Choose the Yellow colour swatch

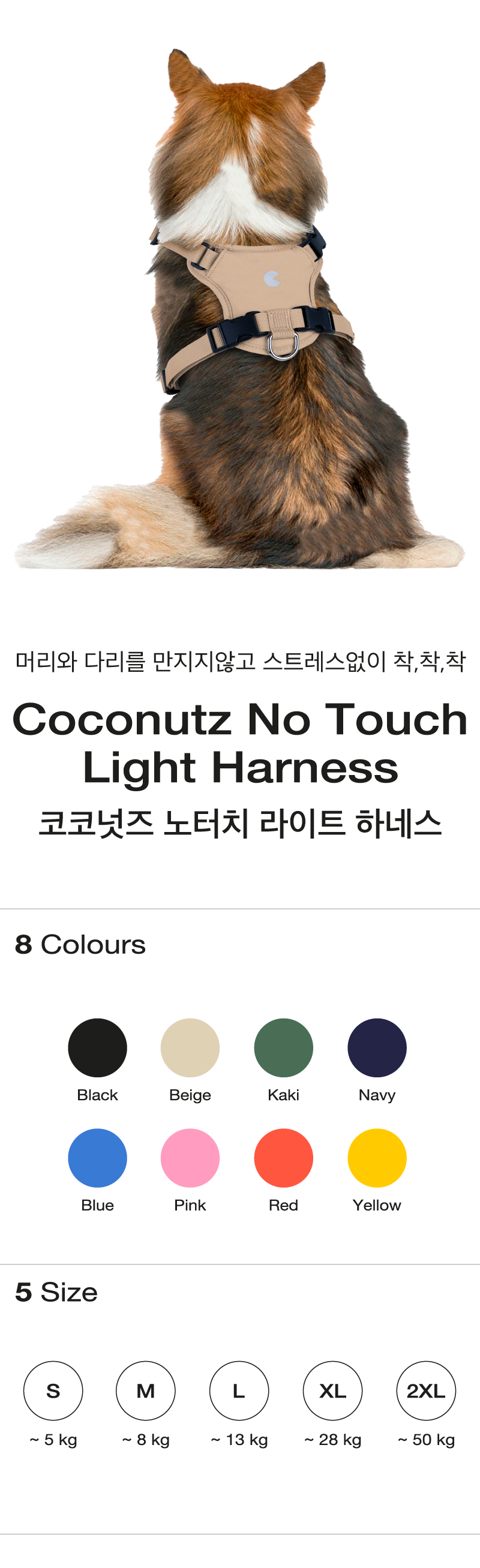(376, 1158)
